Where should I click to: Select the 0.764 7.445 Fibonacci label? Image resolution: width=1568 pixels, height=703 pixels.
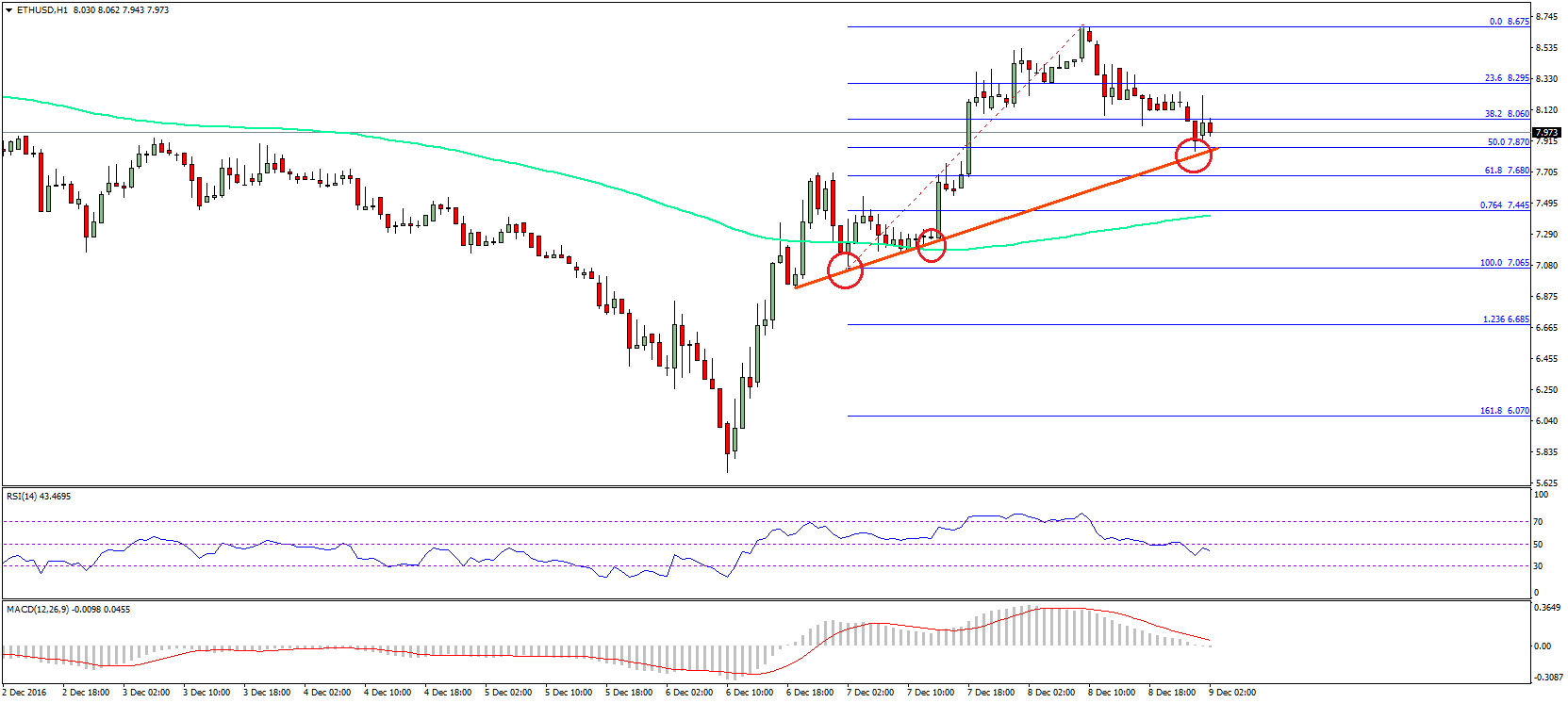coord(1505,204)
